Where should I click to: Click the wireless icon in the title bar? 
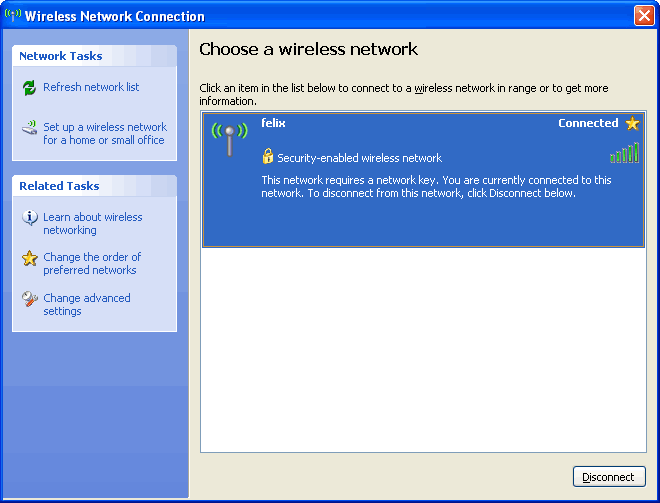[13, 15]
